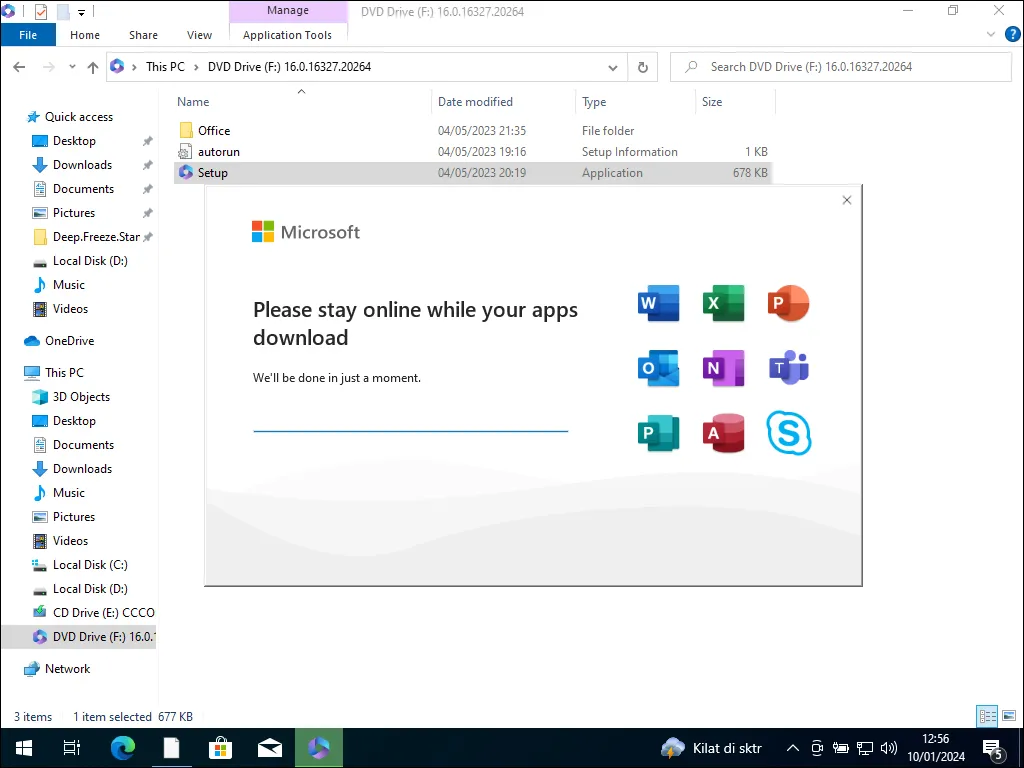The width and height of the screenshot is (1024, 768).
Task: Show hidden icons in the system tray
Action: point(793,747)
